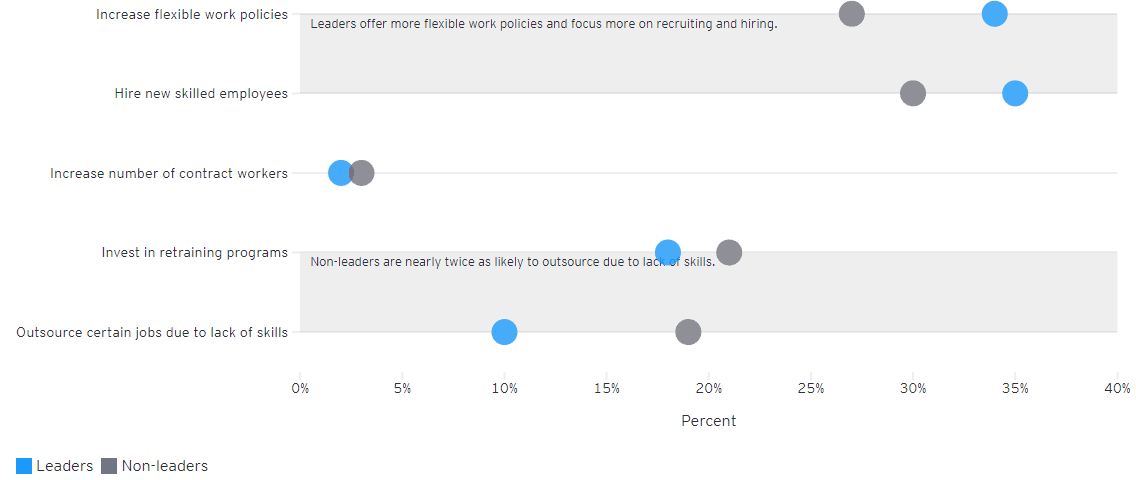Viewport: 1136px width, 480px height.
Task: Toggle the Non-leaders series in the legend
Action: [x=164, y=466]
